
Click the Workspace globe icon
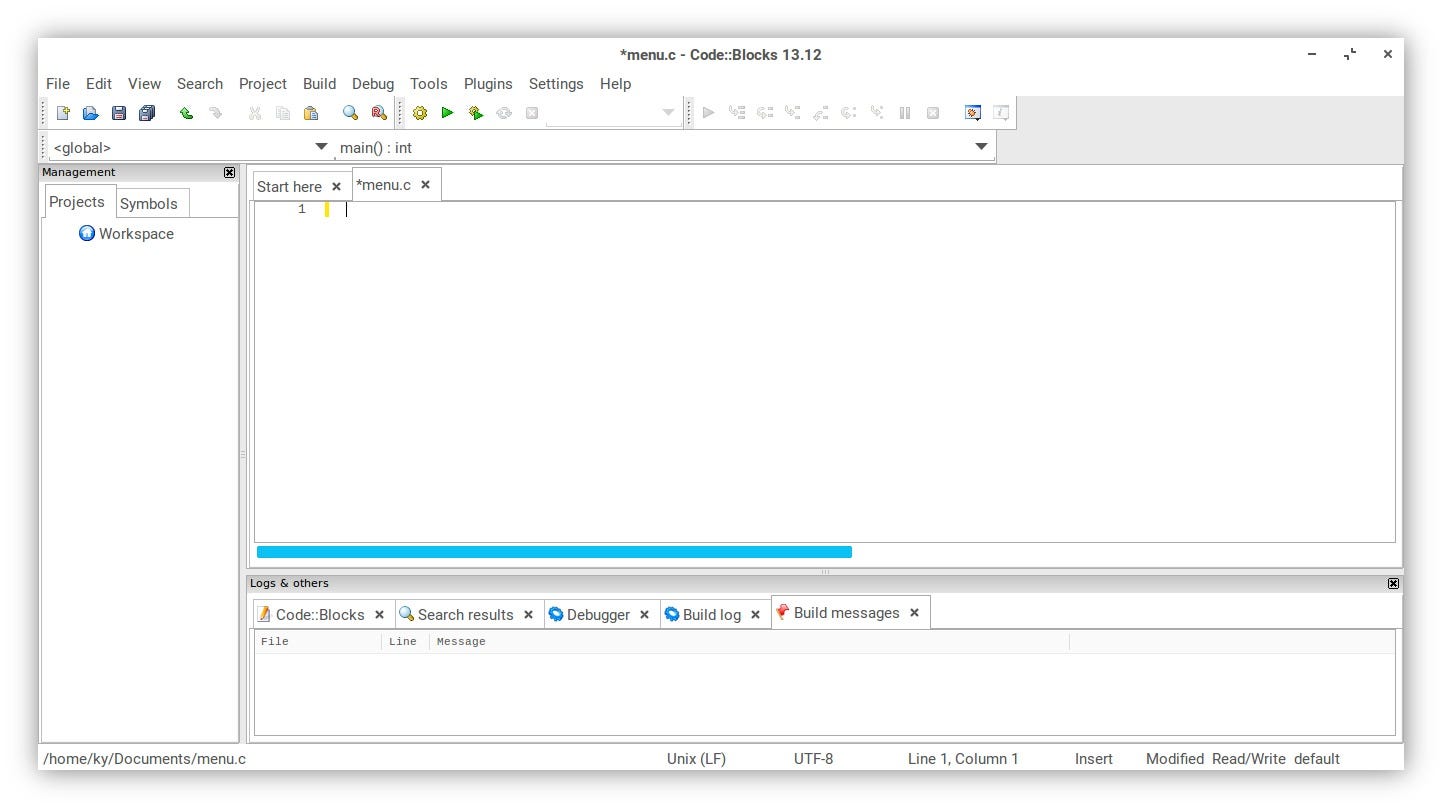[x=87, y=233]
